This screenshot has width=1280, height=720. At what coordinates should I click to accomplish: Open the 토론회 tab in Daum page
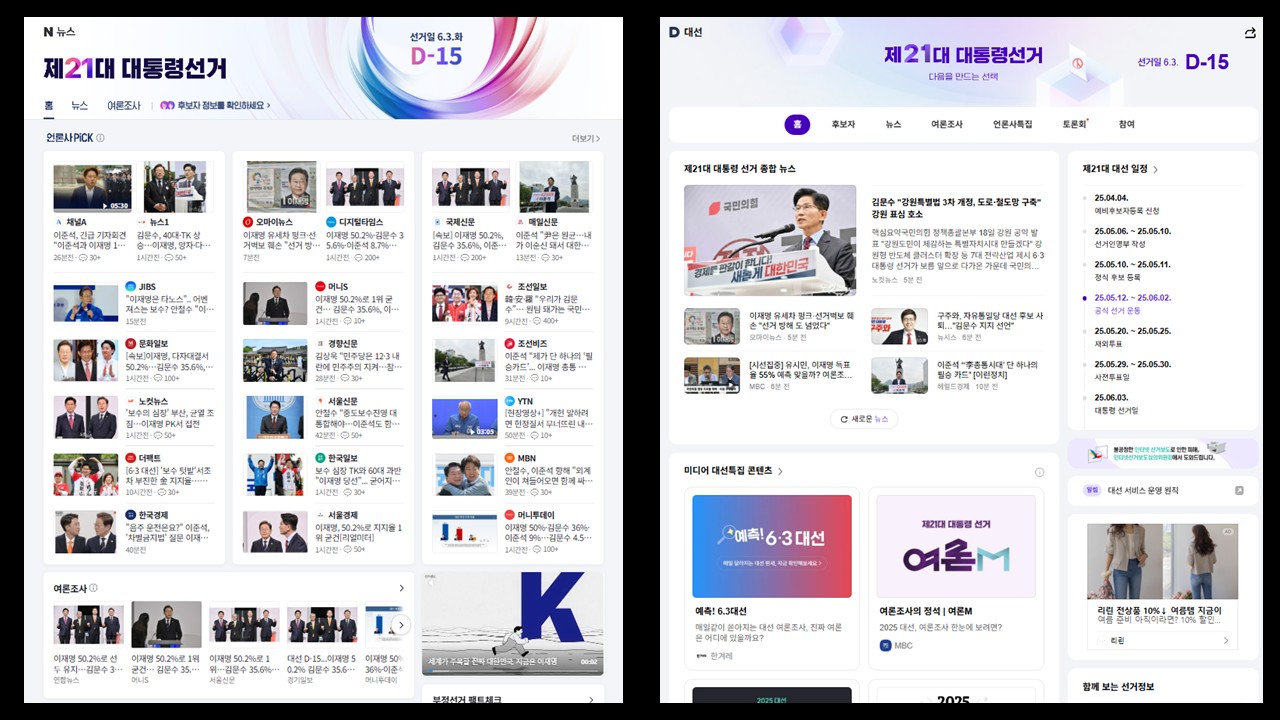pyautogui.click(x=1074, y=124)
